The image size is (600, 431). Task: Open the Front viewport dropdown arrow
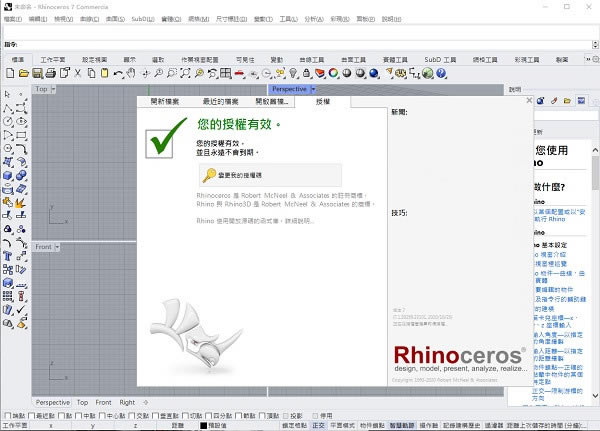pos(57,247)
